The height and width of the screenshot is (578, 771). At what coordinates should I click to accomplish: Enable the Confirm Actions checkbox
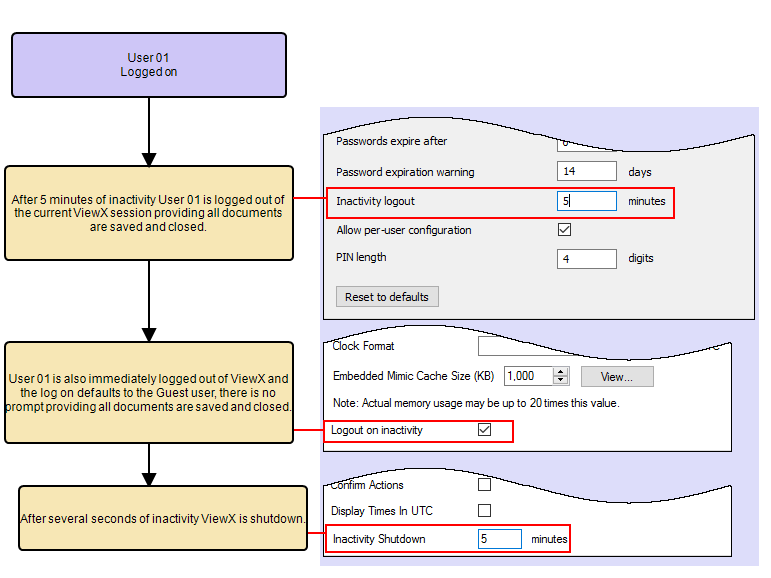485,485
